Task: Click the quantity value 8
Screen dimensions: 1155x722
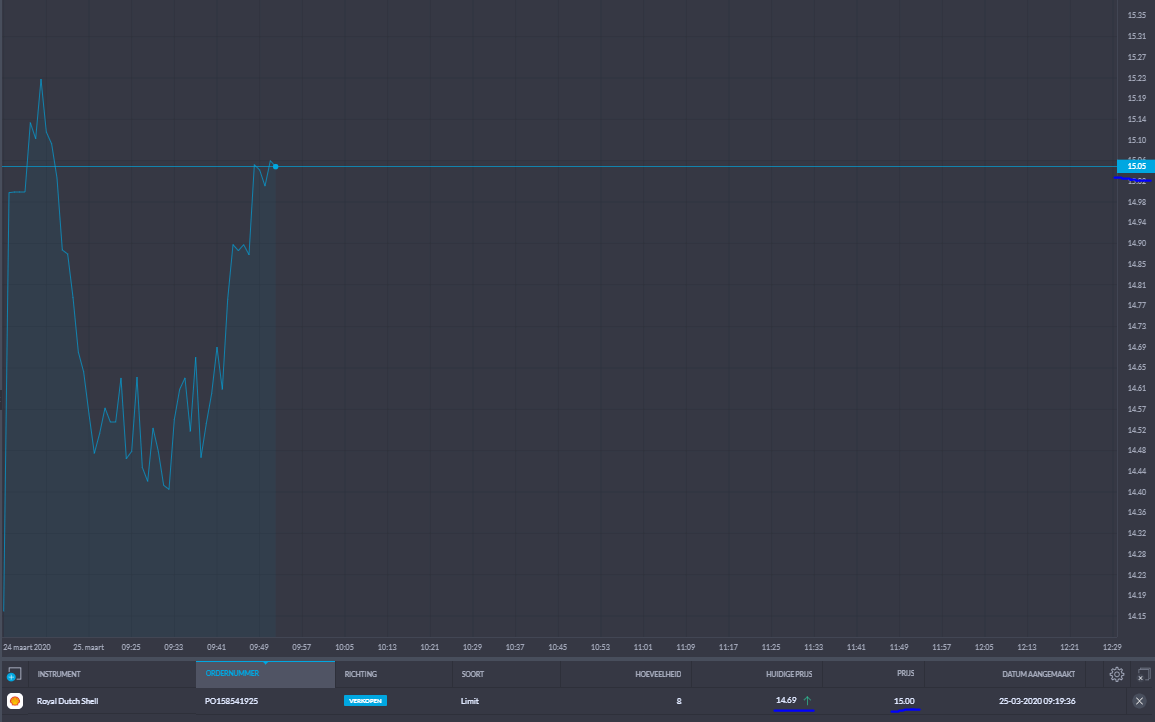Action: tap(678, 701)
